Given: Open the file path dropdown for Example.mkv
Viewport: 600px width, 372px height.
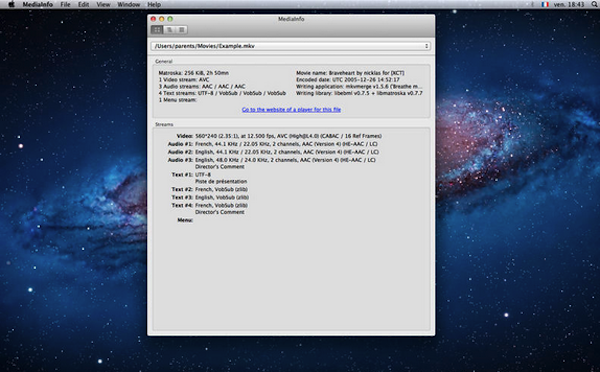Looking at the screenshot, I should (x=291, y=46).
